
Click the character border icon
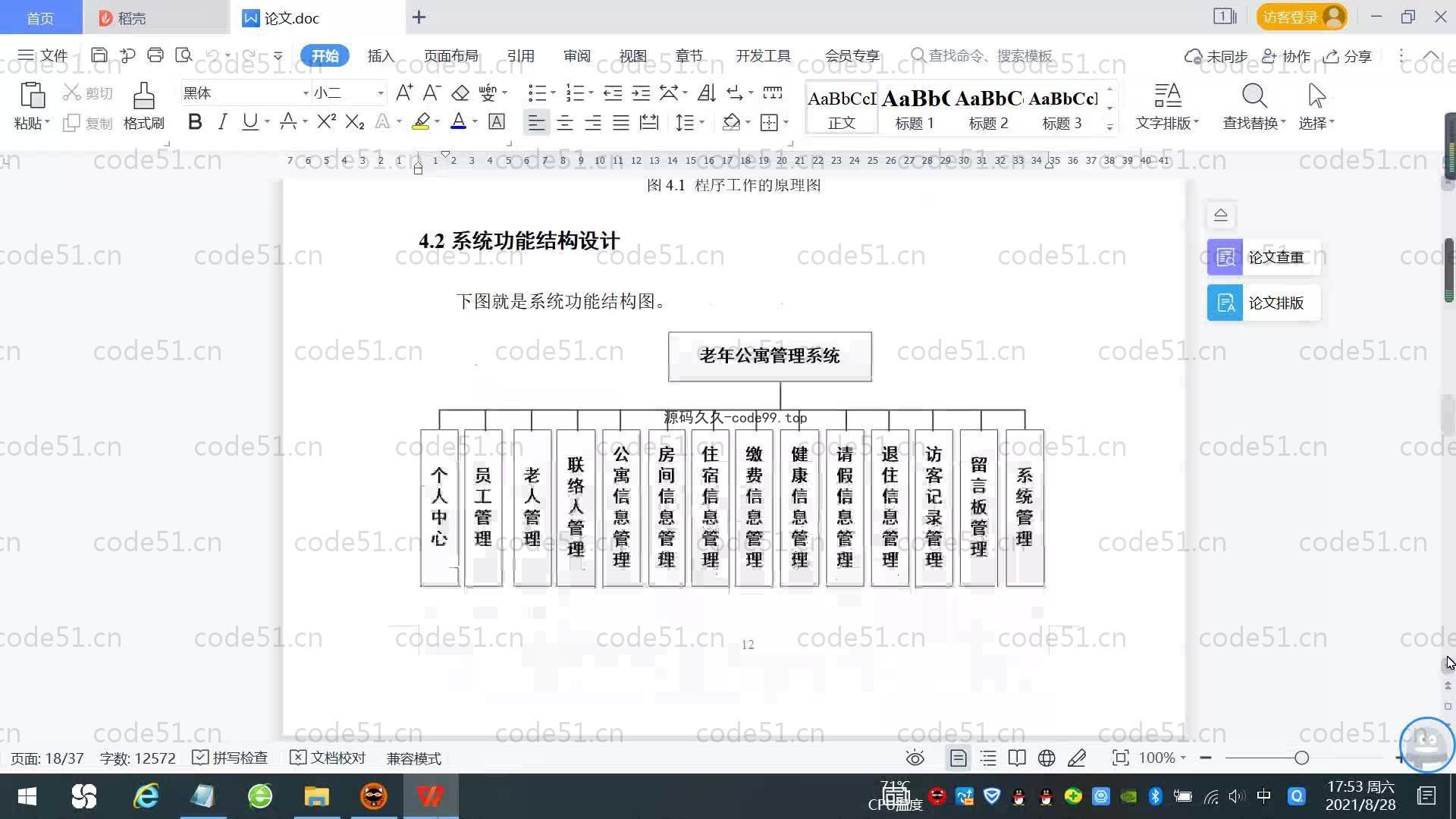coord(497,121)
